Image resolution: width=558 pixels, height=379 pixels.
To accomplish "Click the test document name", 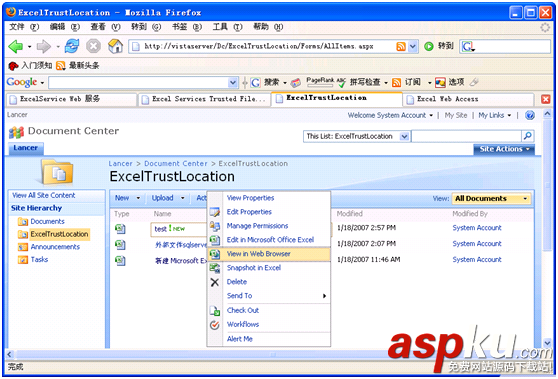I will tap(160, 229).
